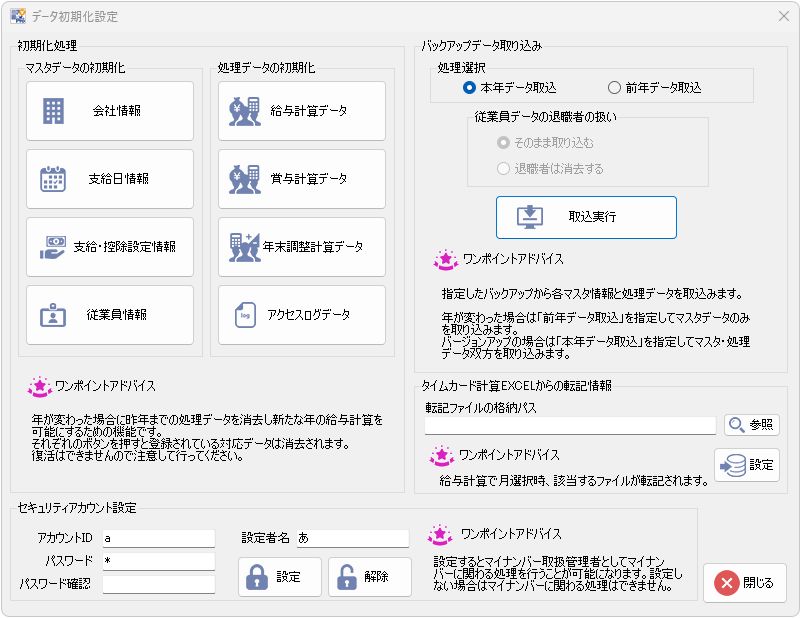
Task: Click the 年末調整計算データ calculator icon
Action: point(244,247)
